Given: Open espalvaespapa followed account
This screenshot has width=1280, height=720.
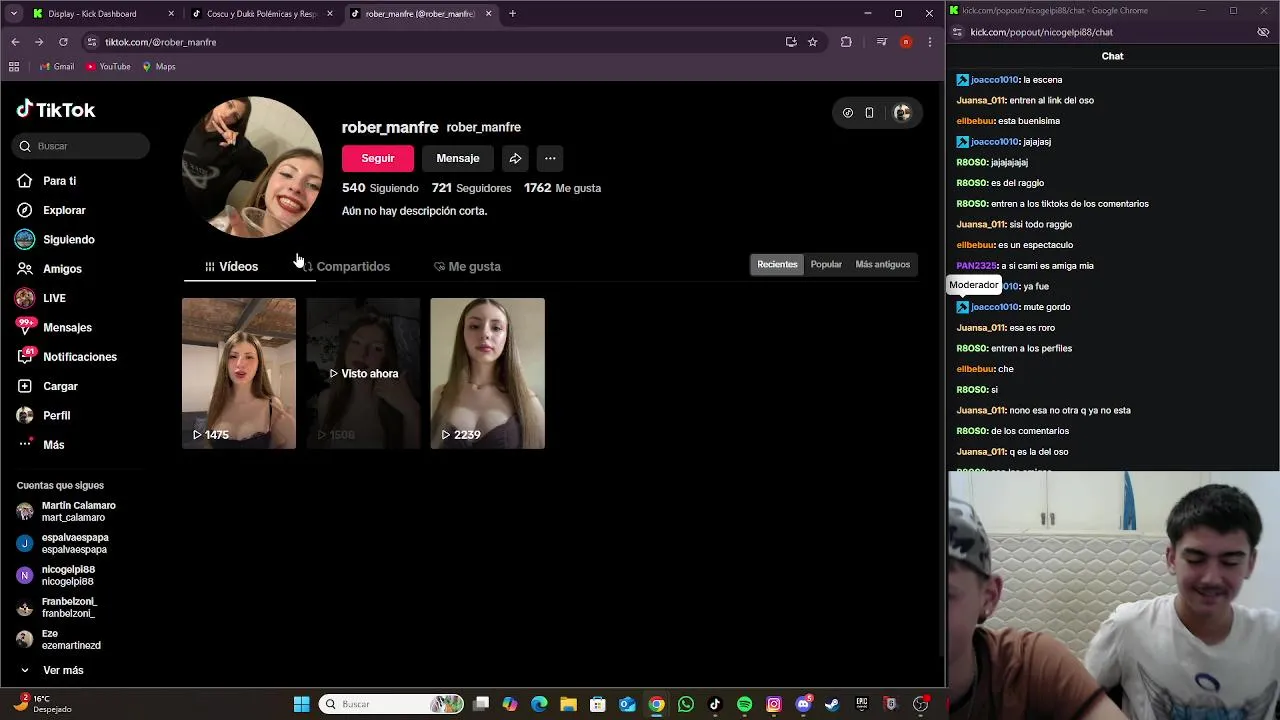Looking at the screenshot, I should [x=63, y=543].
